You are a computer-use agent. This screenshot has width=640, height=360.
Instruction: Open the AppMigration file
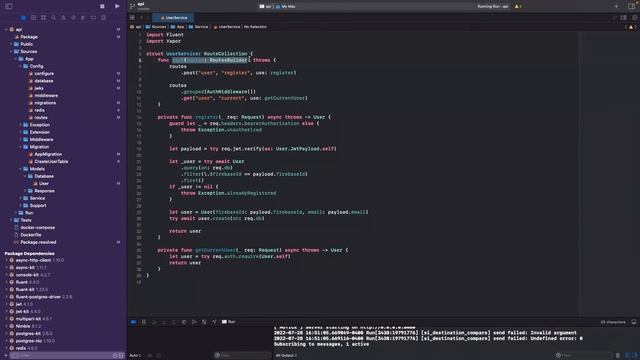point(48,154)
